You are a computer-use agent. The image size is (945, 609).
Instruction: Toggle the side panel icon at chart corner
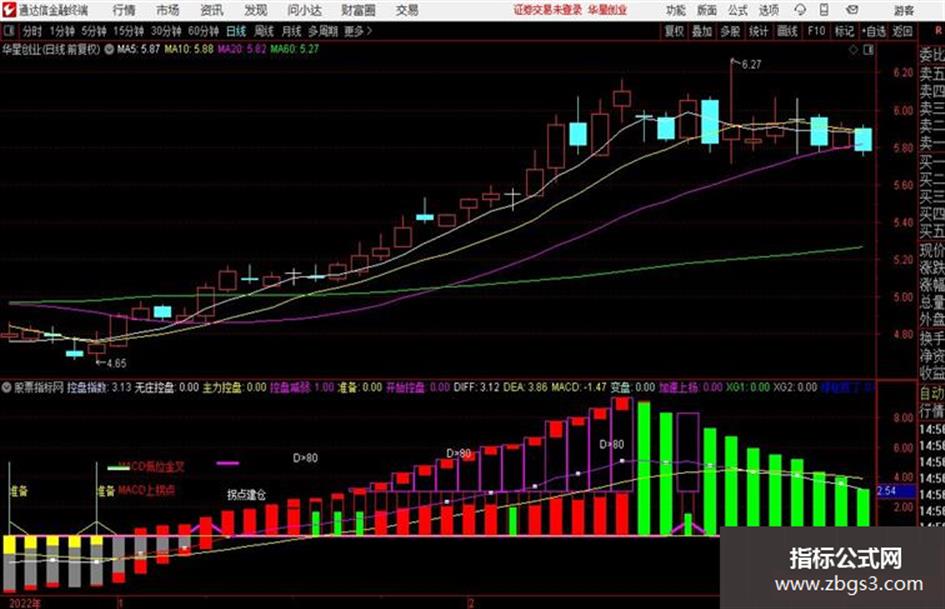868,50
